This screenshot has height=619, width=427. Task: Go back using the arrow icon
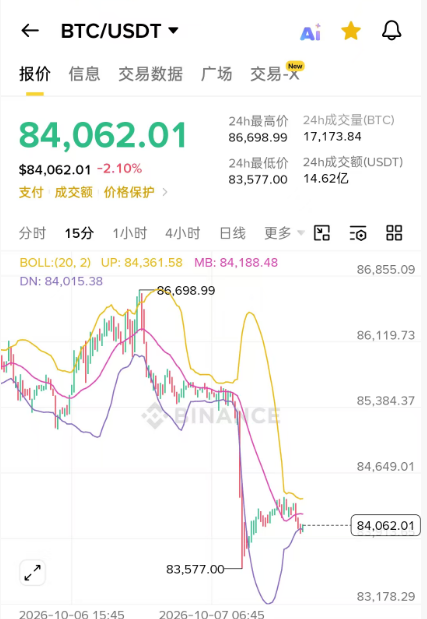point(30,30)
